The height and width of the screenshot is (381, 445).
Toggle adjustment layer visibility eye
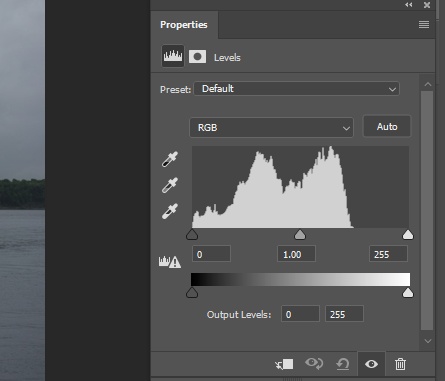pos(371,364)
